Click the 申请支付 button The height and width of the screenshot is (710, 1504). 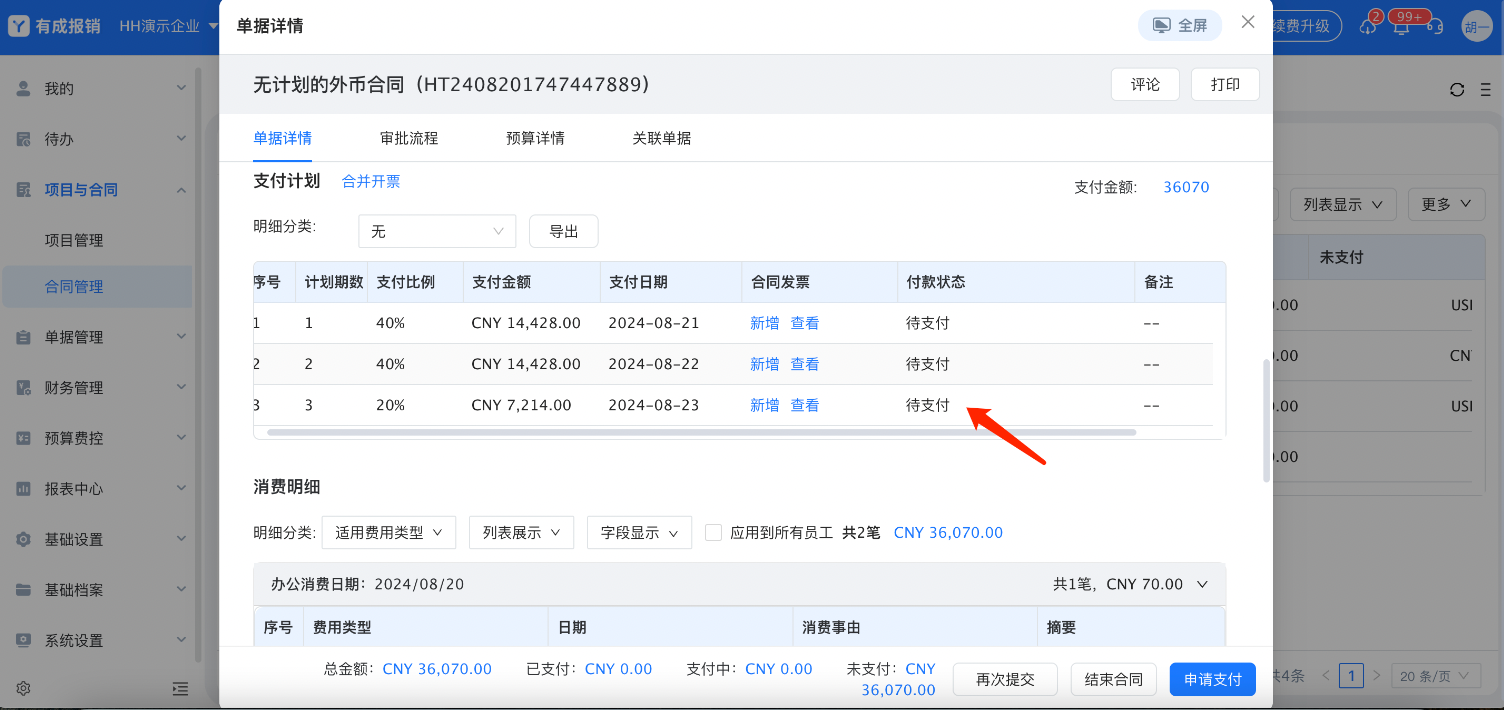click(1212, 680)
